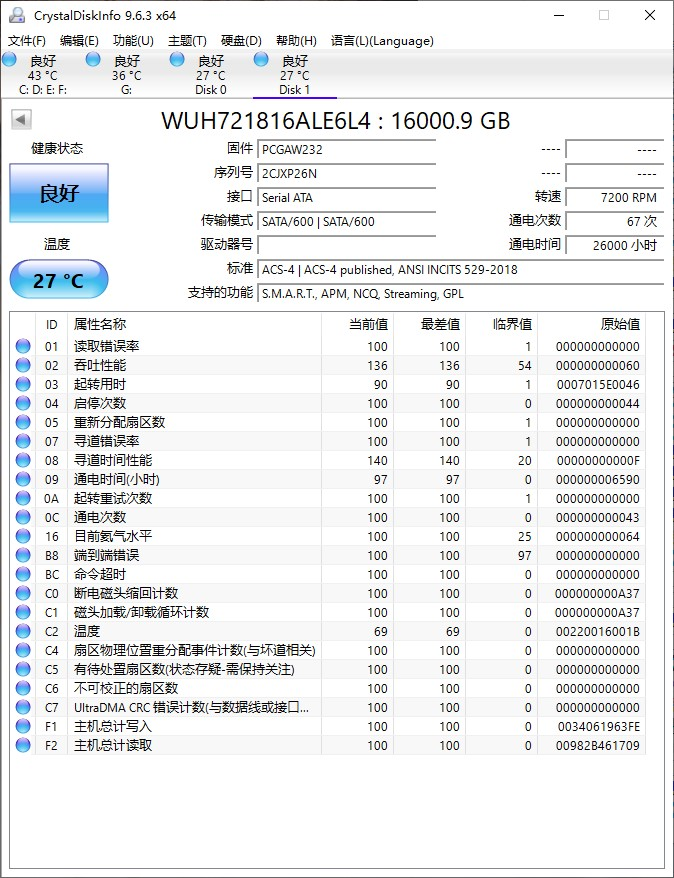The width and height of the screenshot is (674, 878).
Task: Switch to the Disk 0 tab
Action: pos(210,74)
